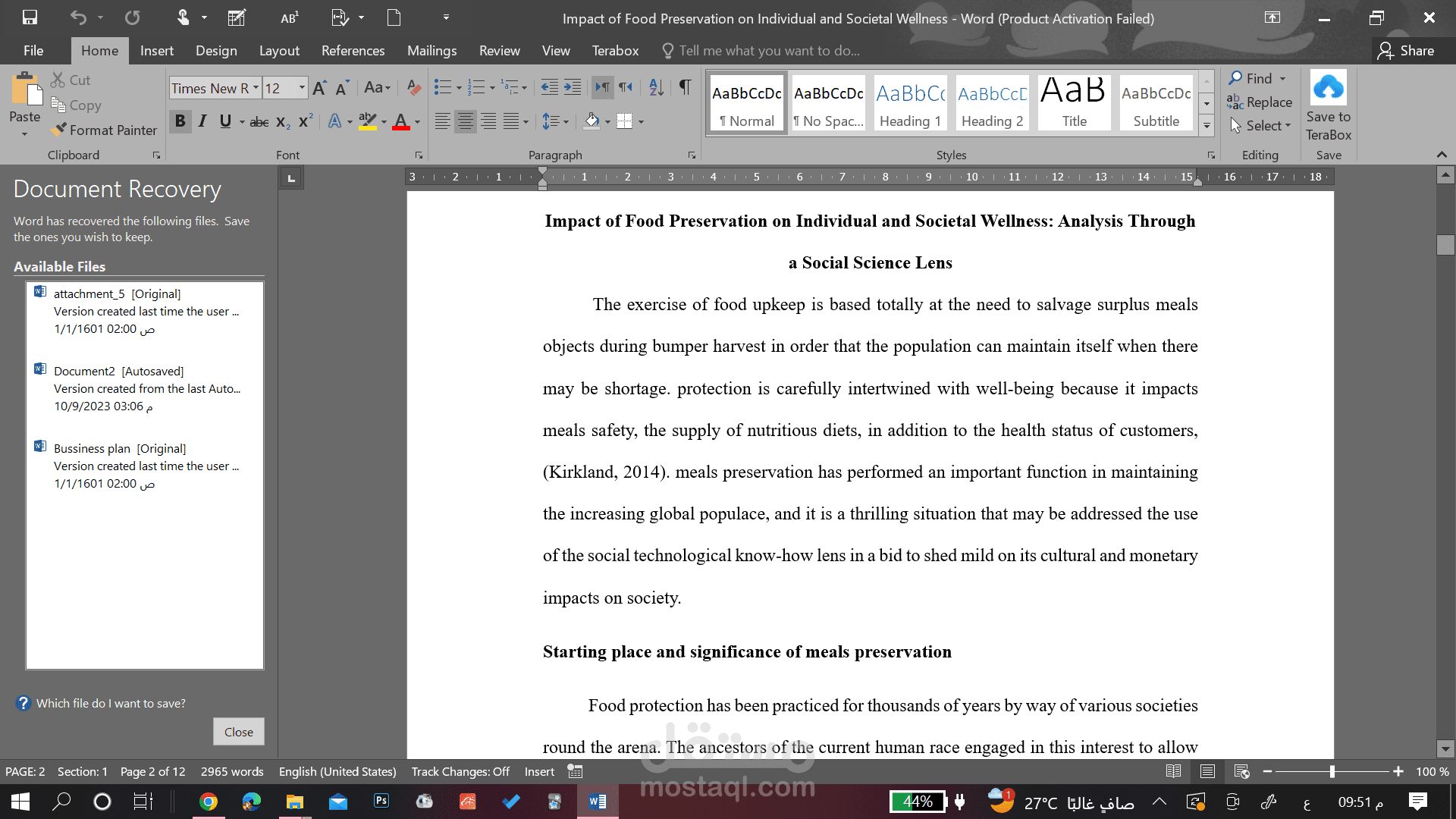This screenshot has width=1456, height=819.
Task: Click the Save icon in quick access toolbar
Action: 30,17
